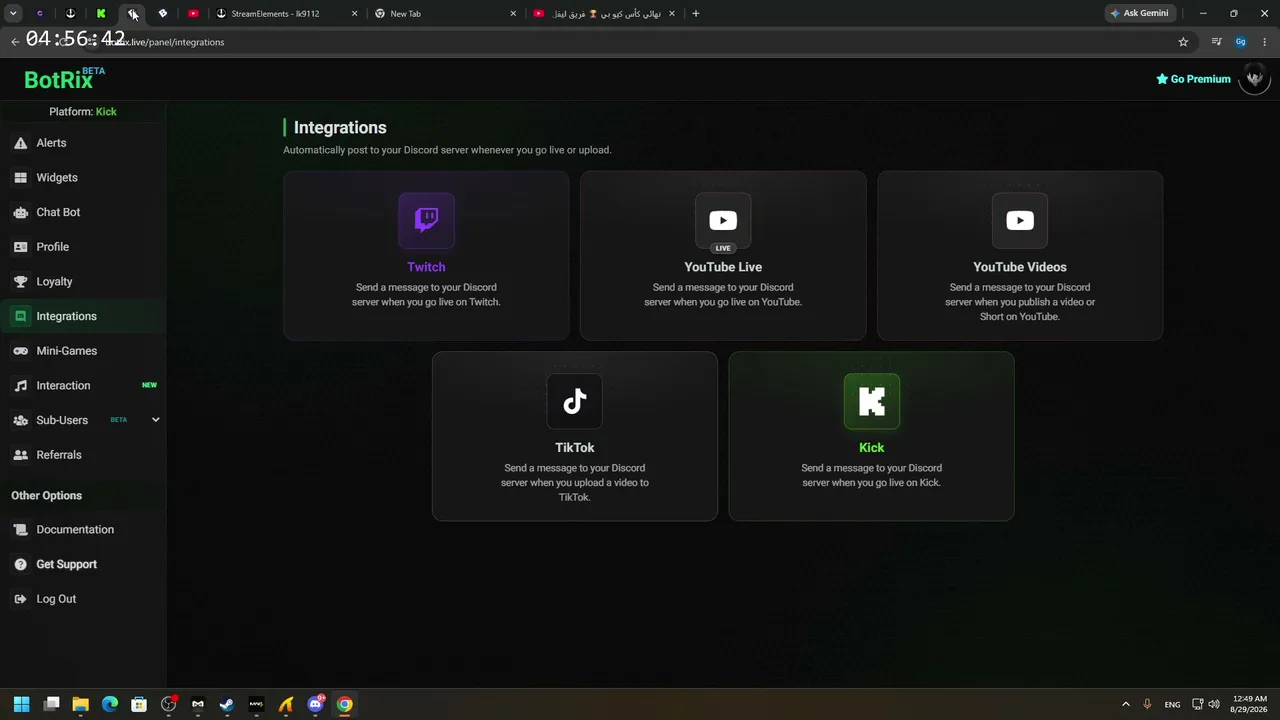Viewport: 1280px width, 720px height.
Task: Open the user avatar in the header
Action: [1254, 79]
